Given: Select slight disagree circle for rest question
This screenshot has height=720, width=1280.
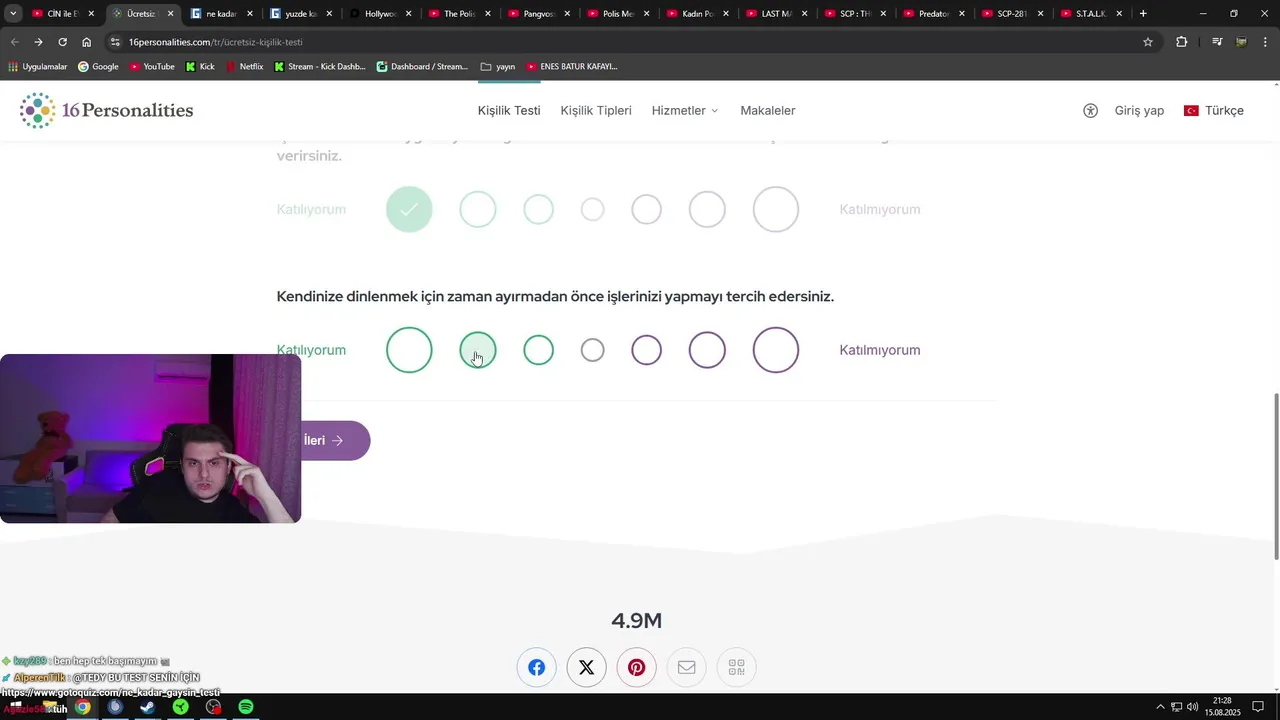Looking at the screenshot, I should 646,350.
